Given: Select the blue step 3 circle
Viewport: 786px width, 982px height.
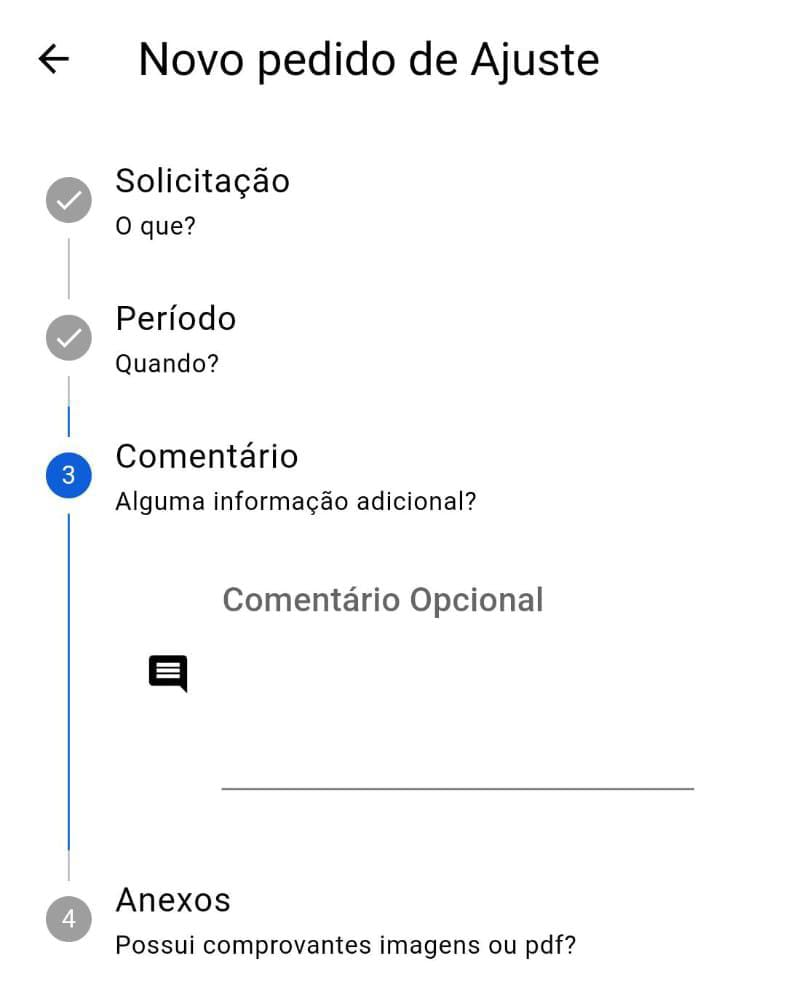Looking at the screenshot, I should point(69,475).
